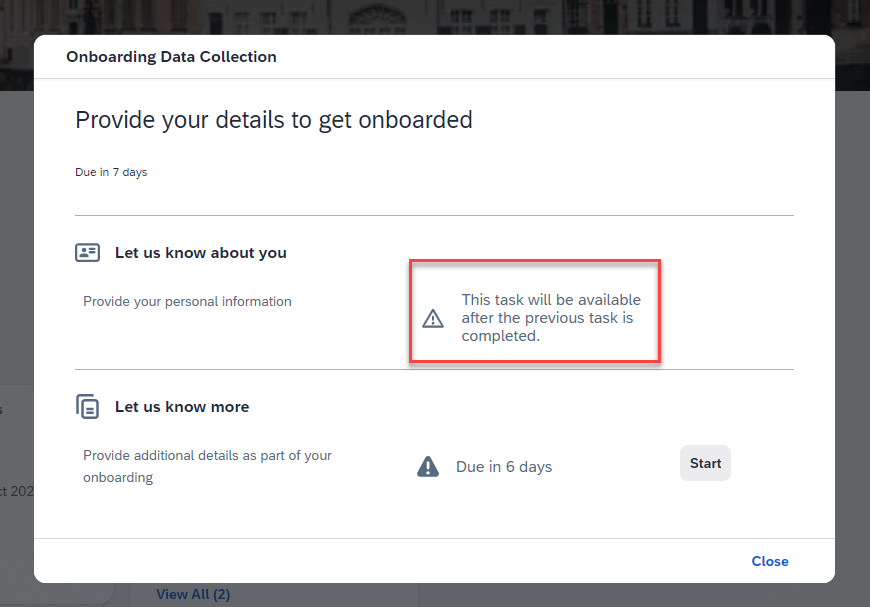This screenshot has width=870, height=607.
Task: Click the dimmed left sidebar behind the dialog
Action: 17,277
